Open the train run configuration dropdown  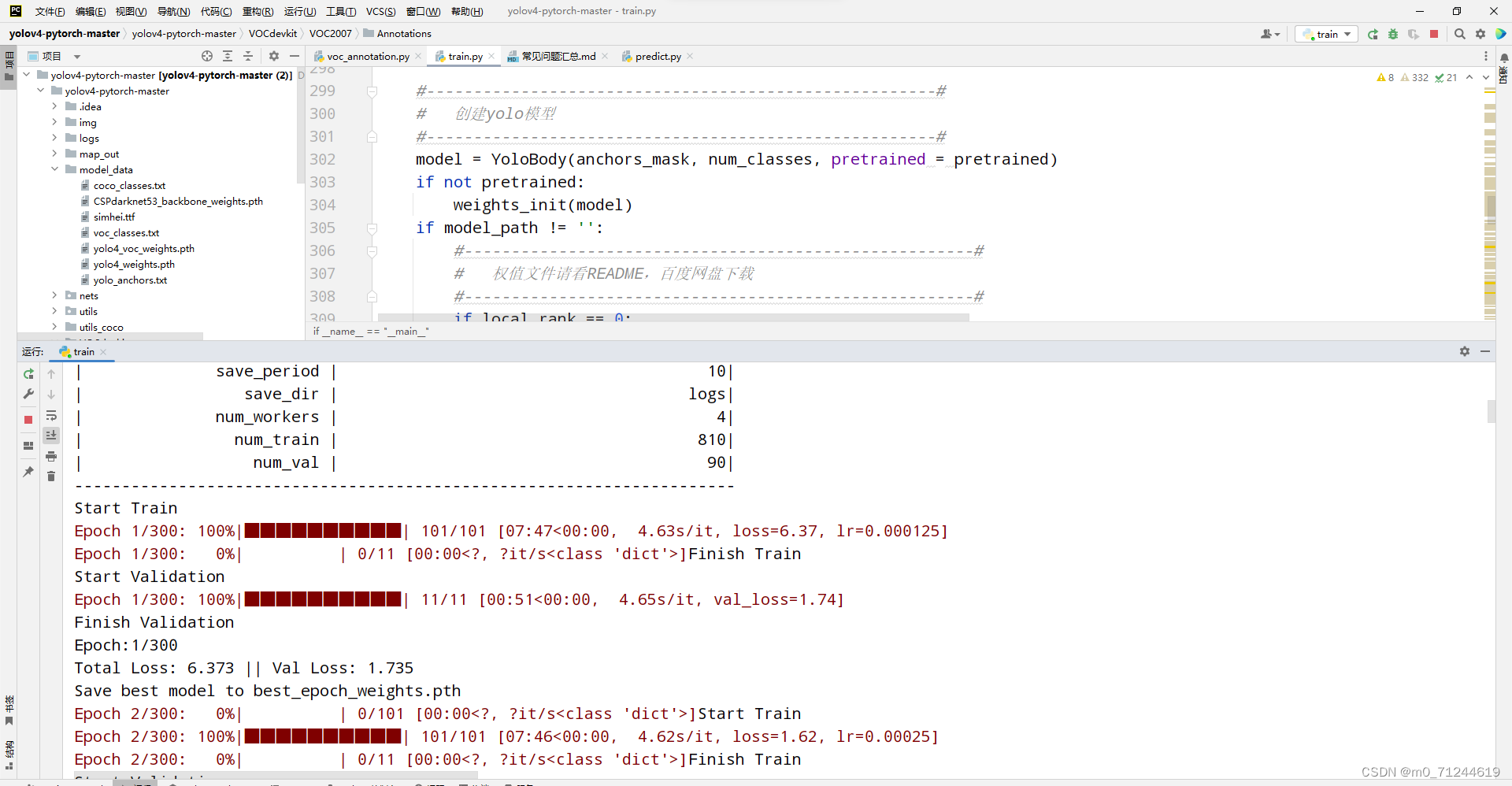1326,34
